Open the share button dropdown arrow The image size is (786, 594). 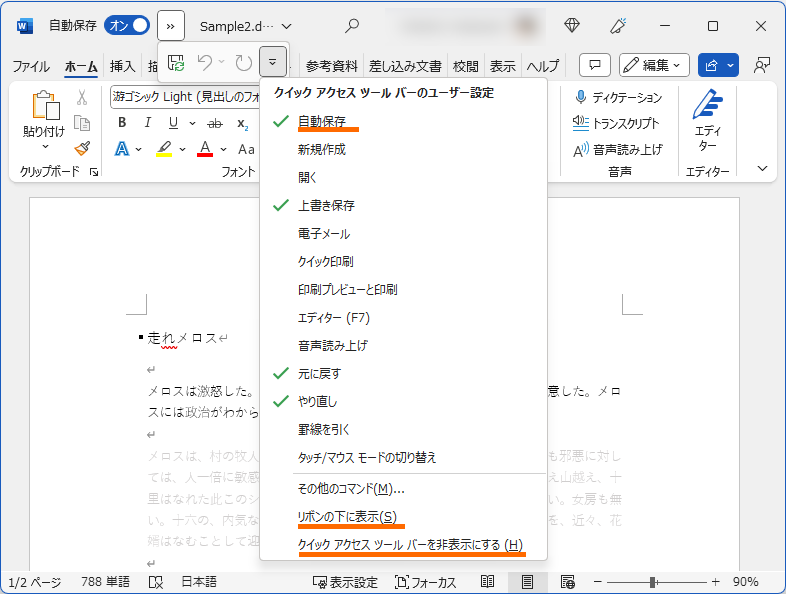point(731,65)
